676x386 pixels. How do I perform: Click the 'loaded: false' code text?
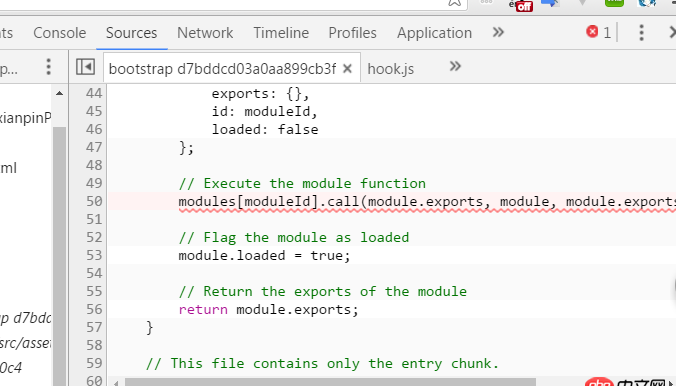[x=265, y=129]
